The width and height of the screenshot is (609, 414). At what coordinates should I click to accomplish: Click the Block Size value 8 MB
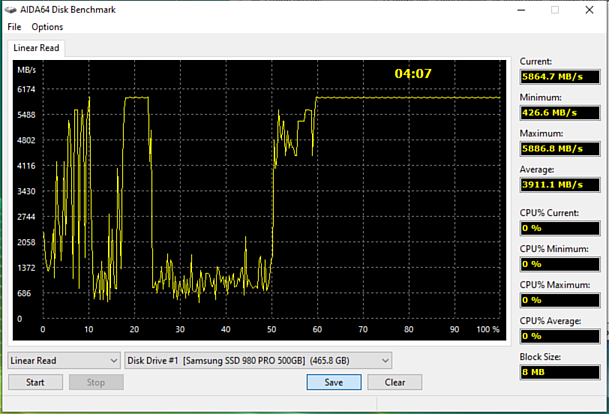[560, 372]
